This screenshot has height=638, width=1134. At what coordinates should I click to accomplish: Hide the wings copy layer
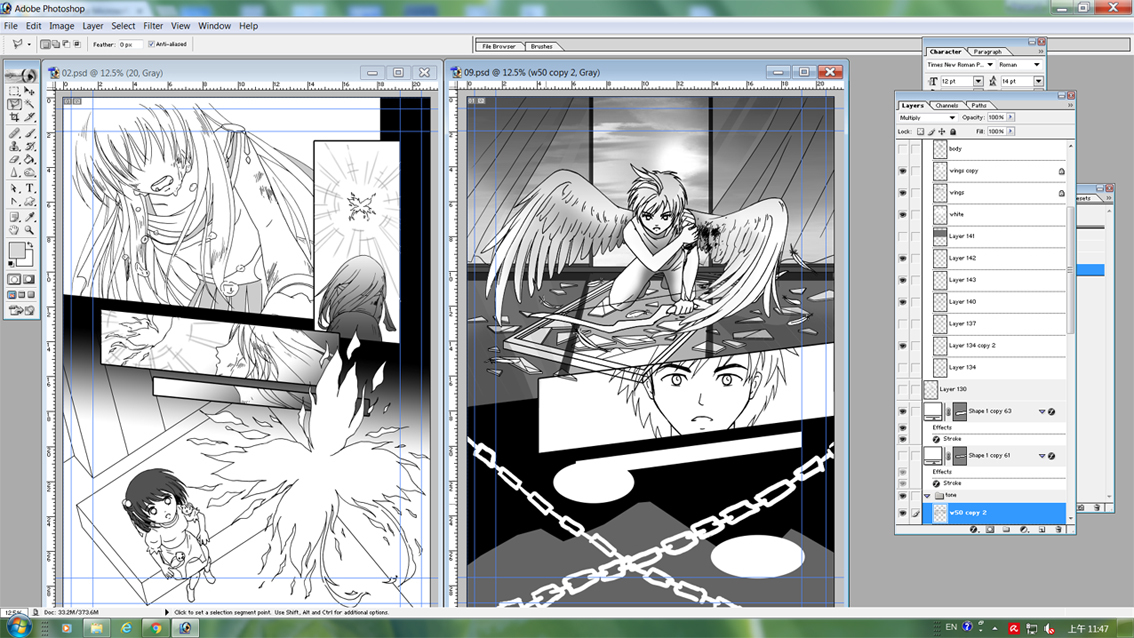(x=903, y=171)
